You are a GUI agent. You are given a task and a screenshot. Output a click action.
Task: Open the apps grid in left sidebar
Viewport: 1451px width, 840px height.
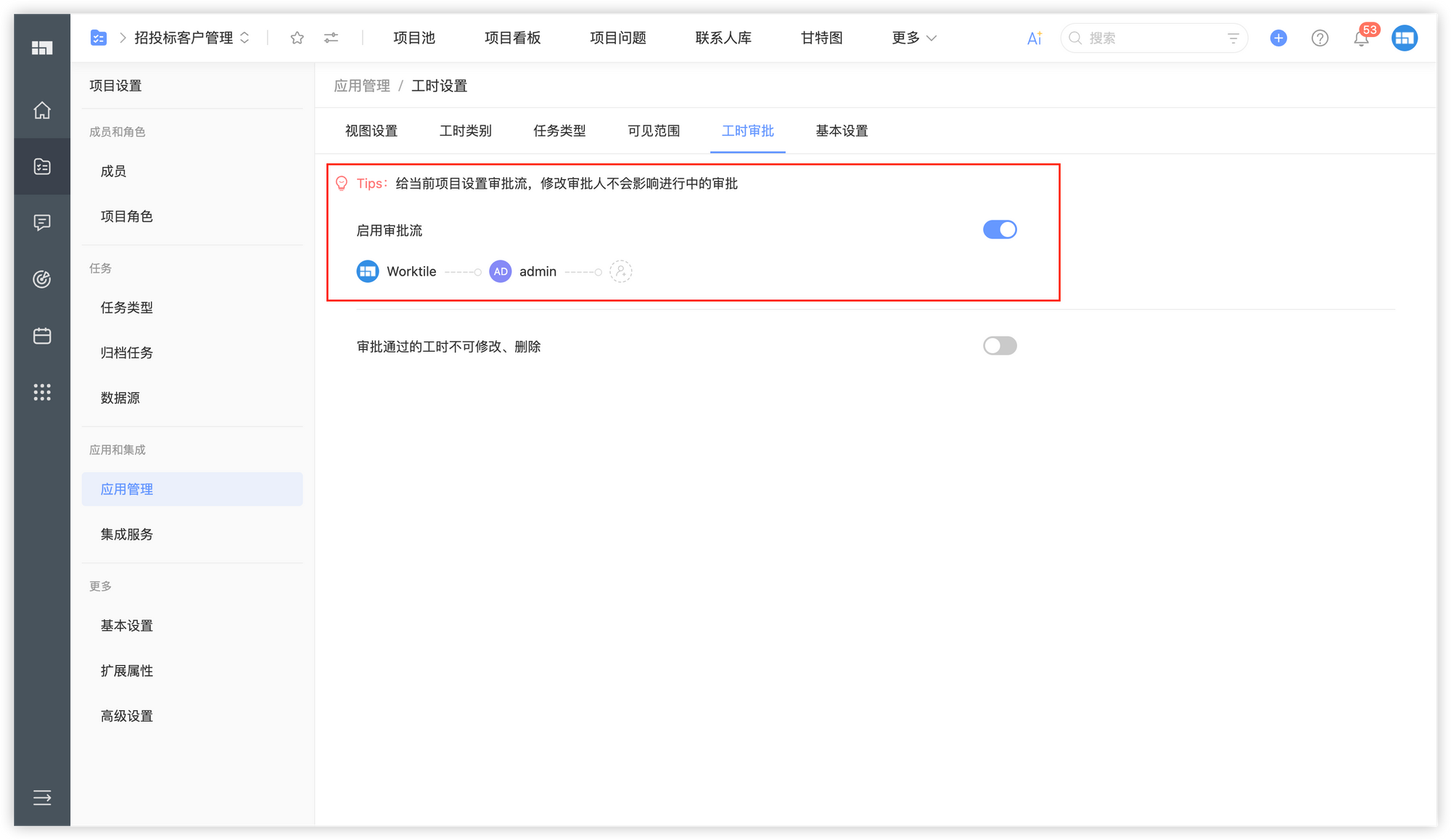pos(41,392)
